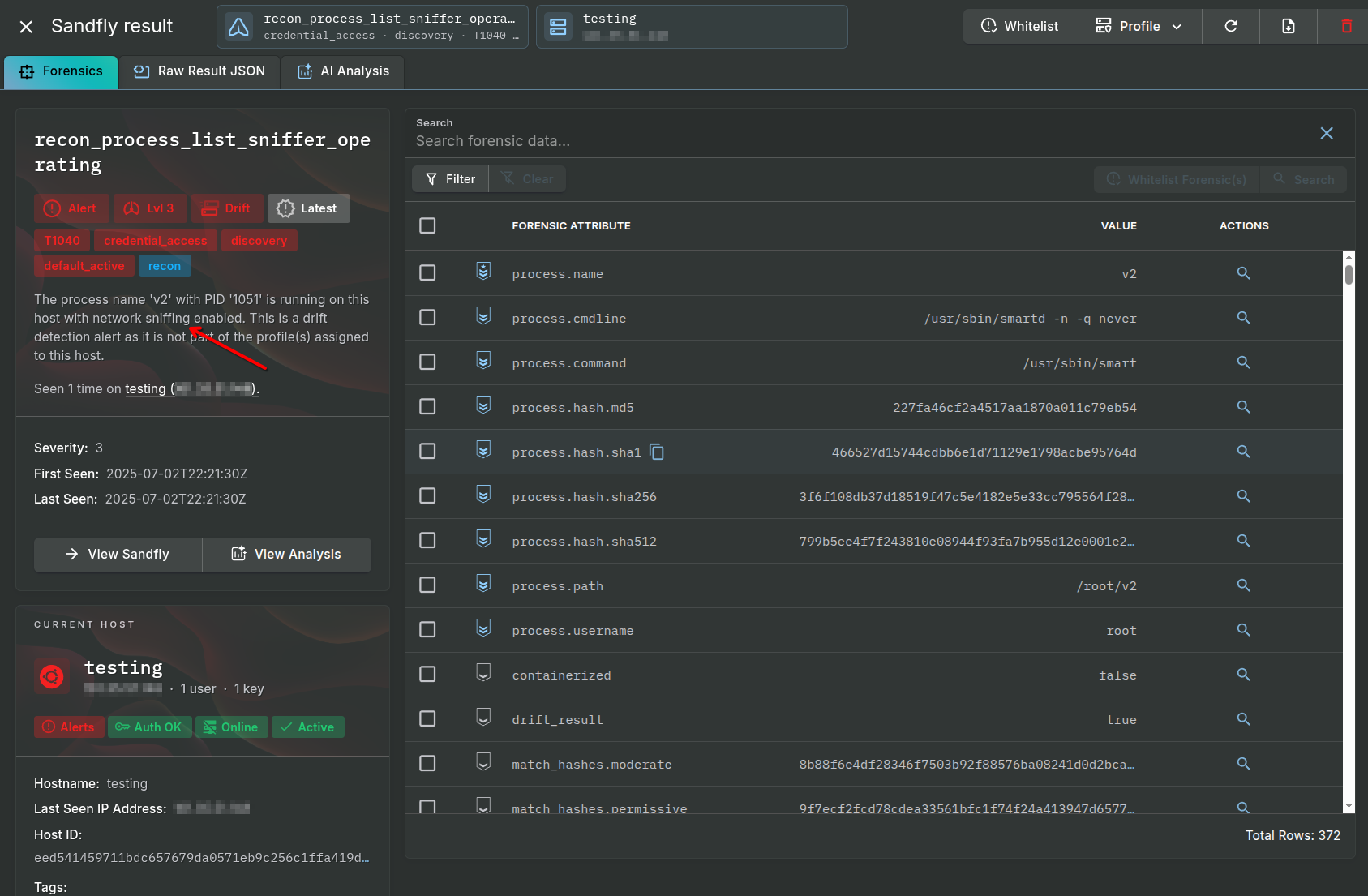Check the process.name row checkbox

pyautogui.click(x=427, y=273)
